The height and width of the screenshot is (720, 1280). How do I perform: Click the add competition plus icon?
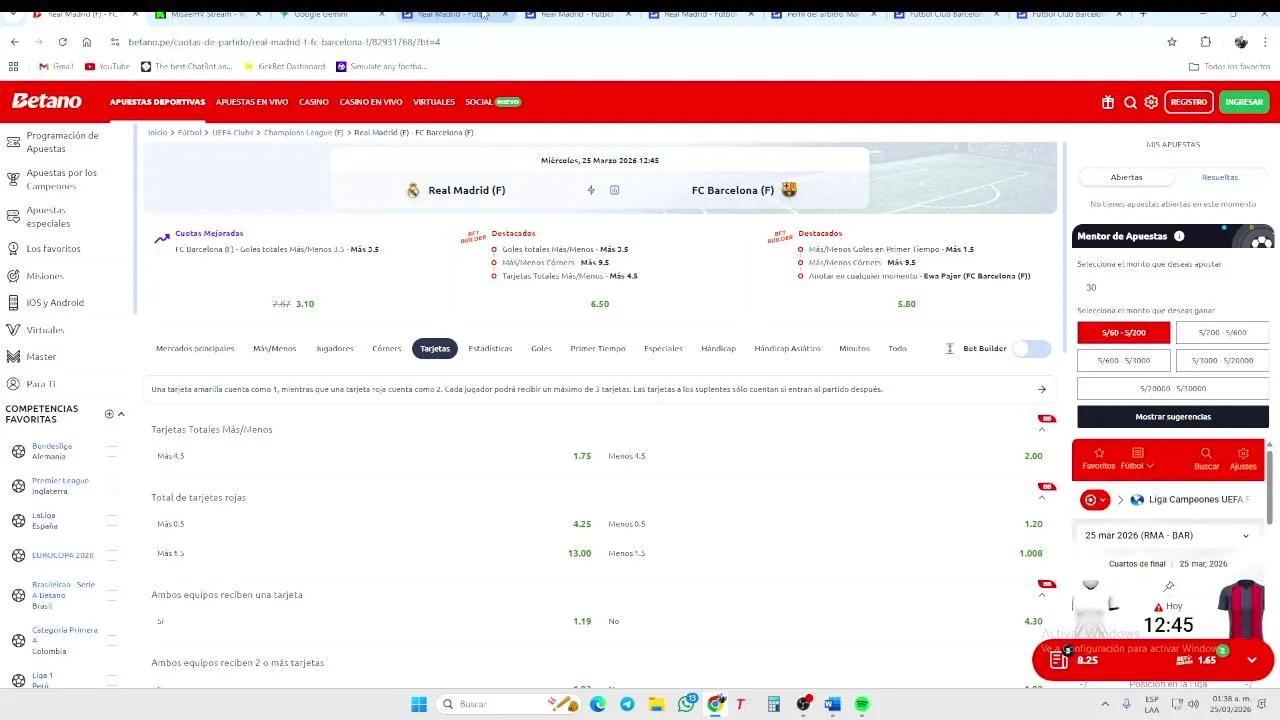[x=109, y=414]
